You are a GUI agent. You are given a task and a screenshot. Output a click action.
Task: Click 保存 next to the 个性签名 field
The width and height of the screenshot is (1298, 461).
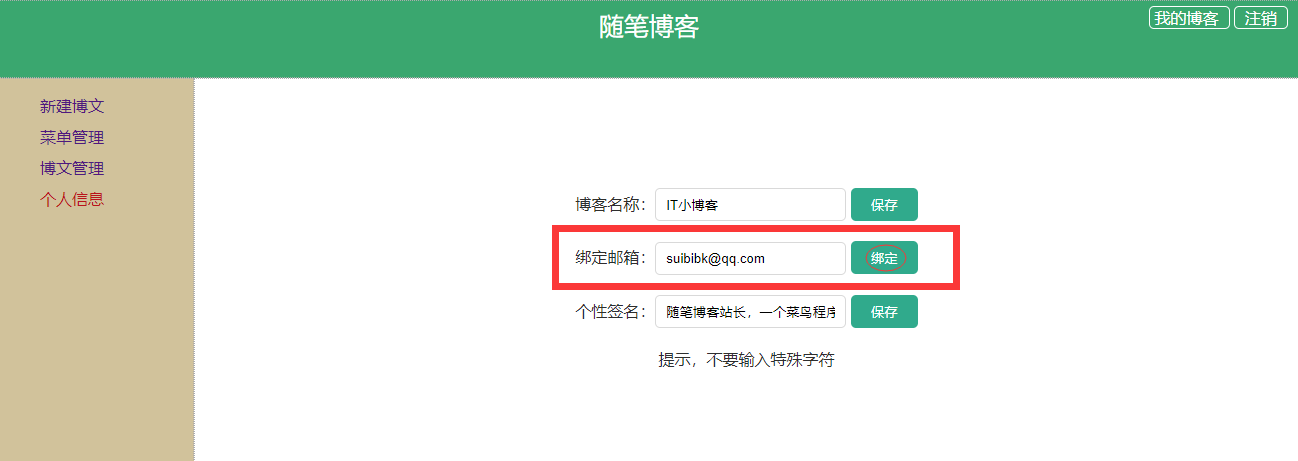click(x=884, y=311)
